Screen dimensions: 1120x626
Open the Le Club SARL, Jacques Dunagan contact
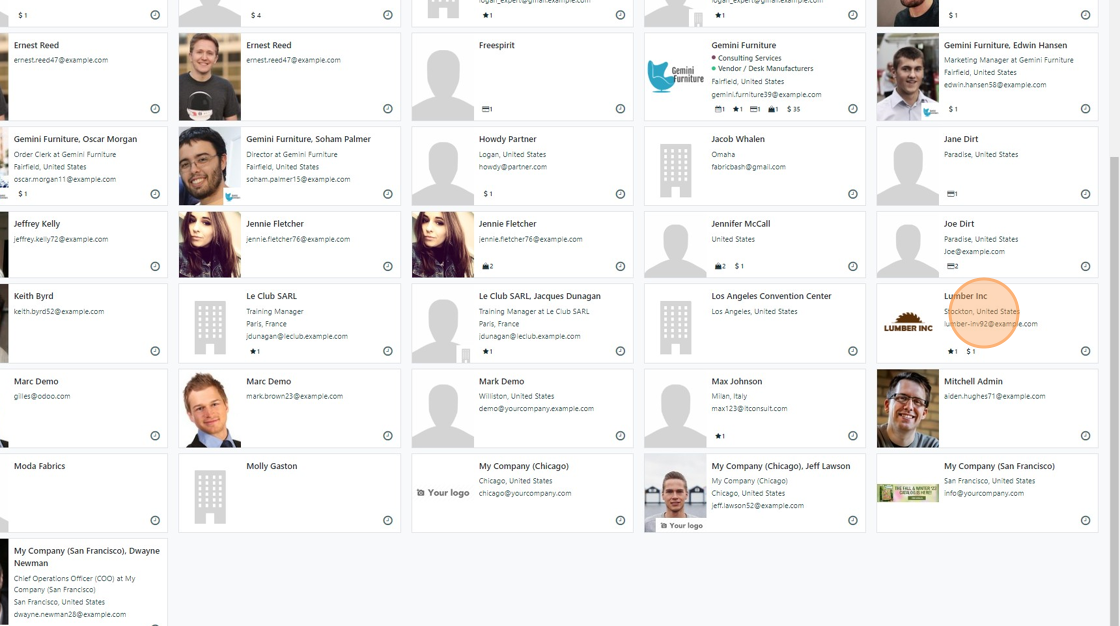(522, 323)
